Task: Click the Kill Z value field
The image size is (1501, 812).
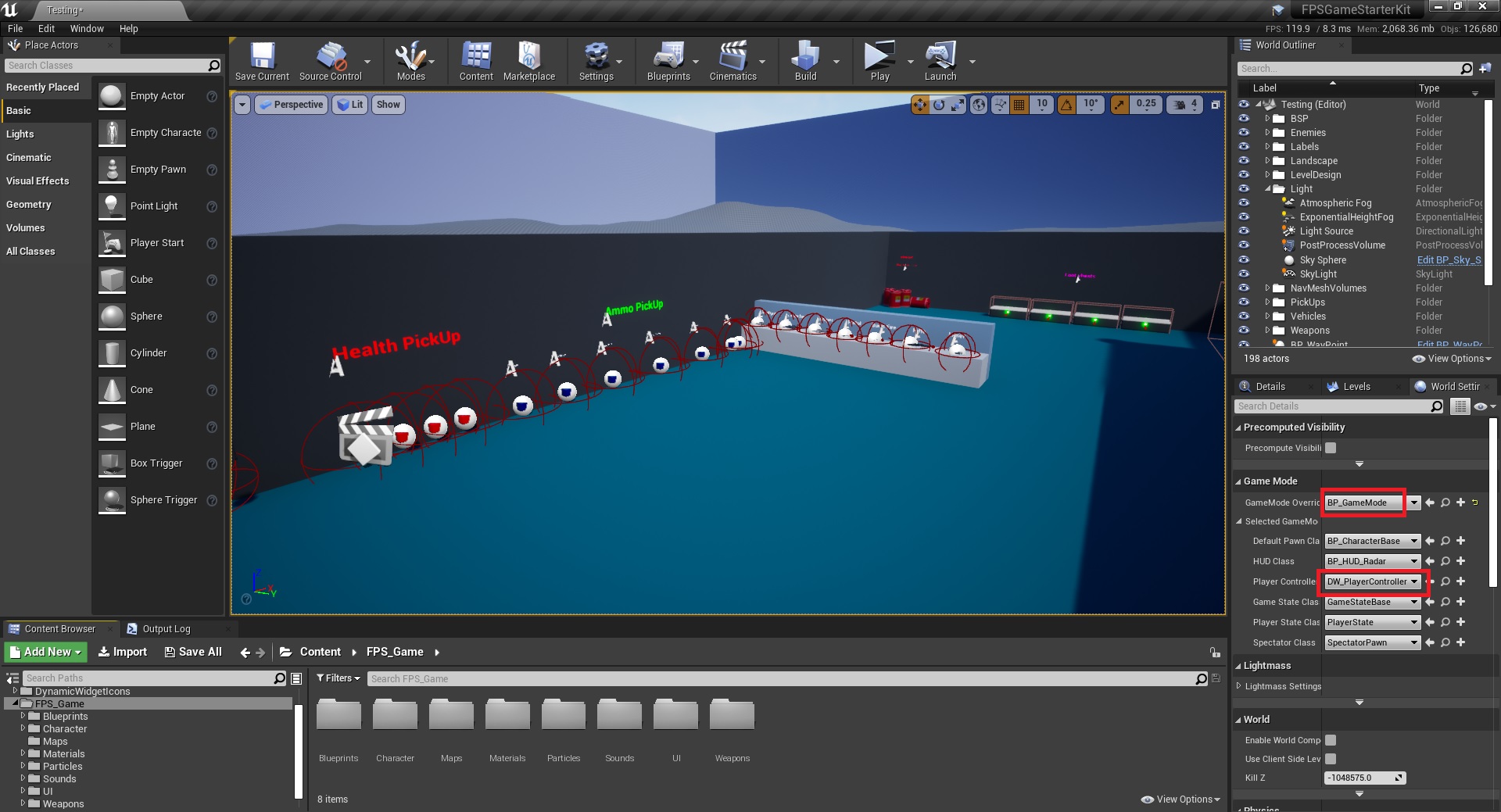Action: (1359, 778)
